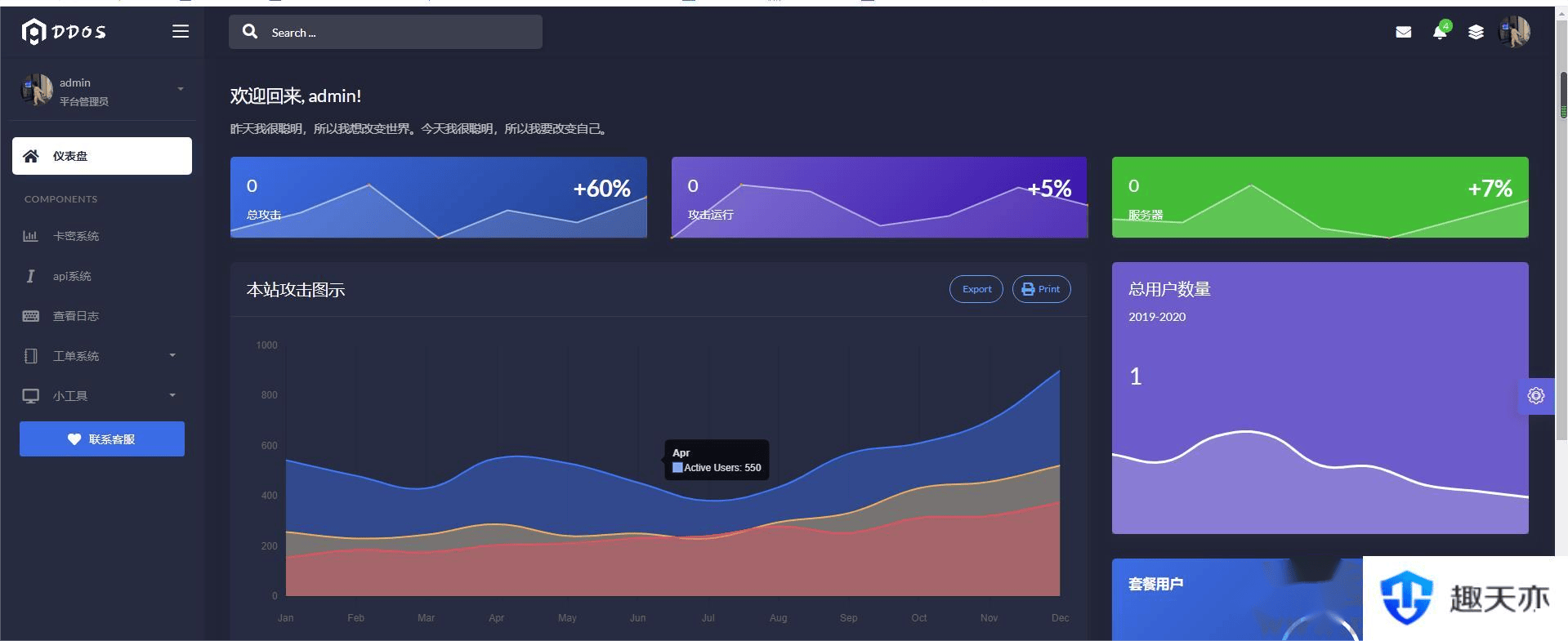Click the +7% percentage on green card
Viewport: 1568px width, 641px height.
(x=1490, y=189)
